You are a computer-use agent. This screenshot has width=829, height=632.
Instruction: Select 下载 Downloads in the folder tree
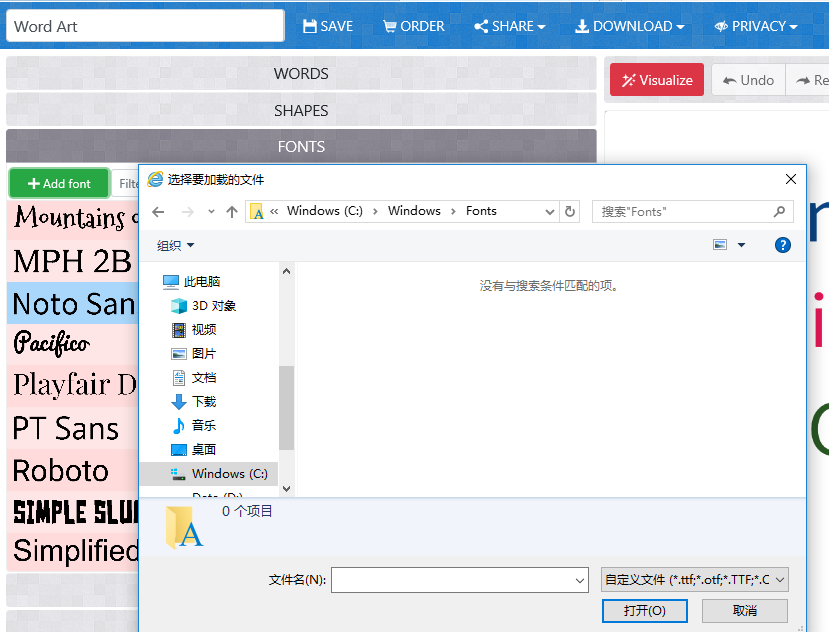pyautogui.click(x=204, y=401)
